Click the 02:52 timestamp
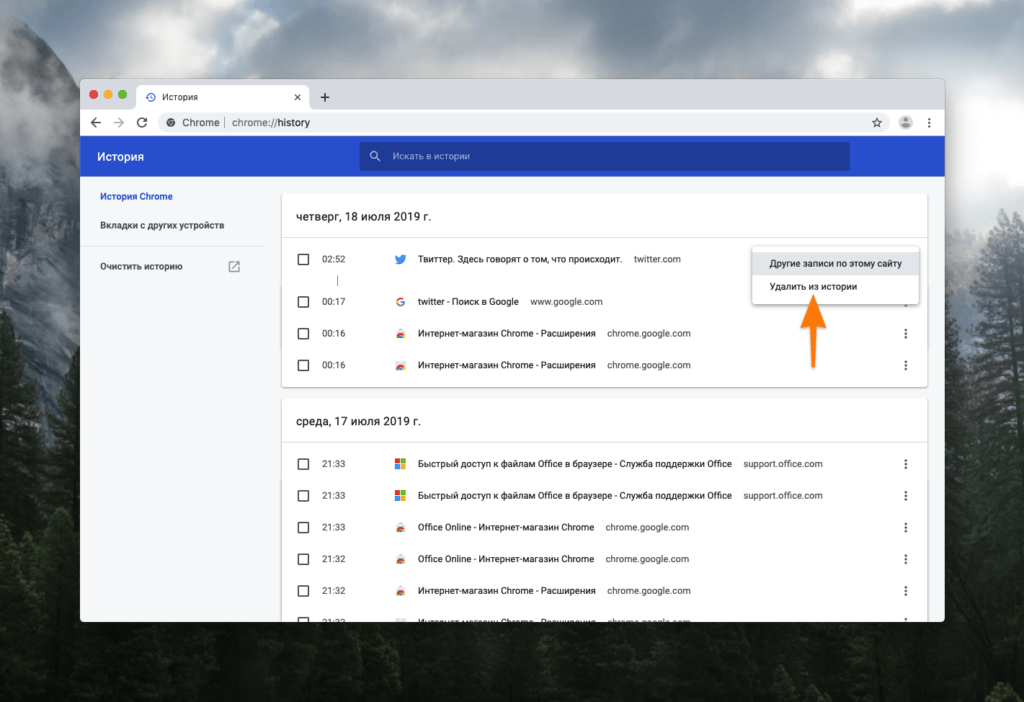1024x702 pixels. point(334,259)
